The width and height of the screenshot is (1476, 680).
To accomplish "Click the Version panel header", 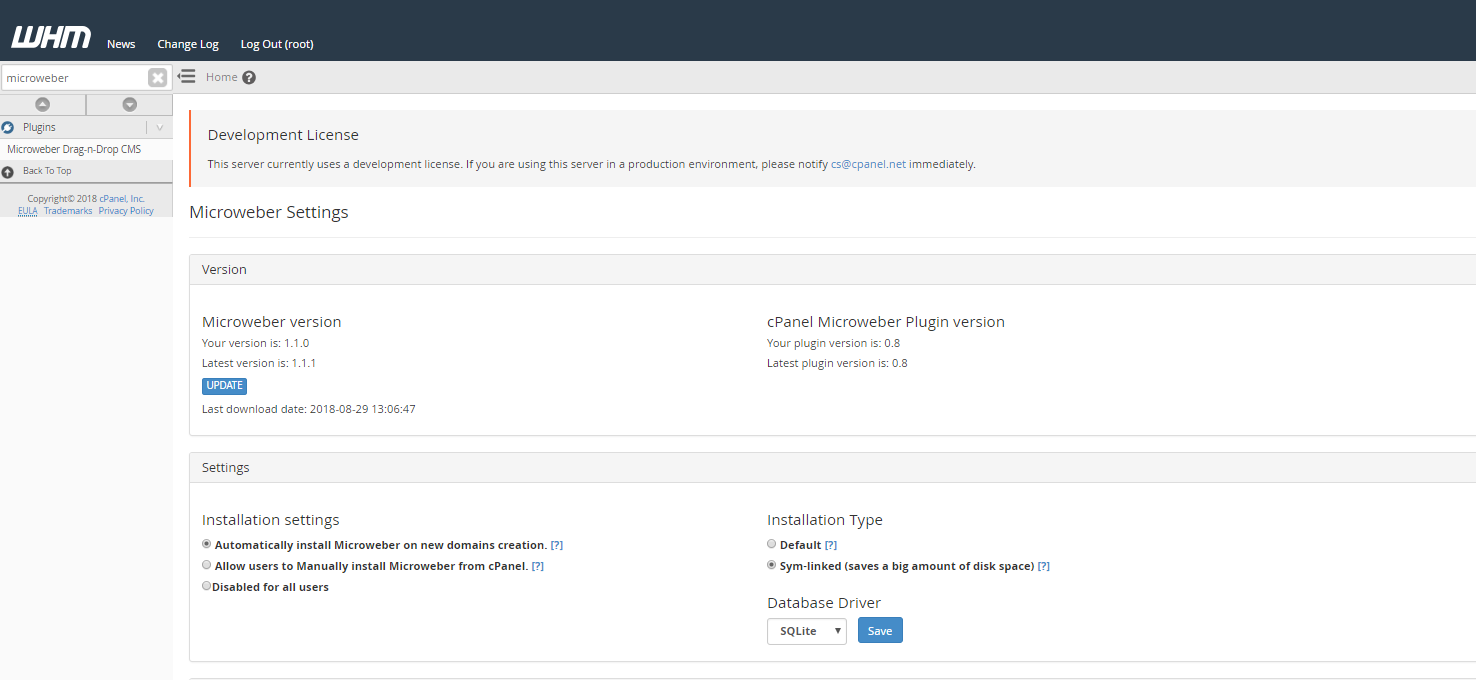I will coord(832,270).
